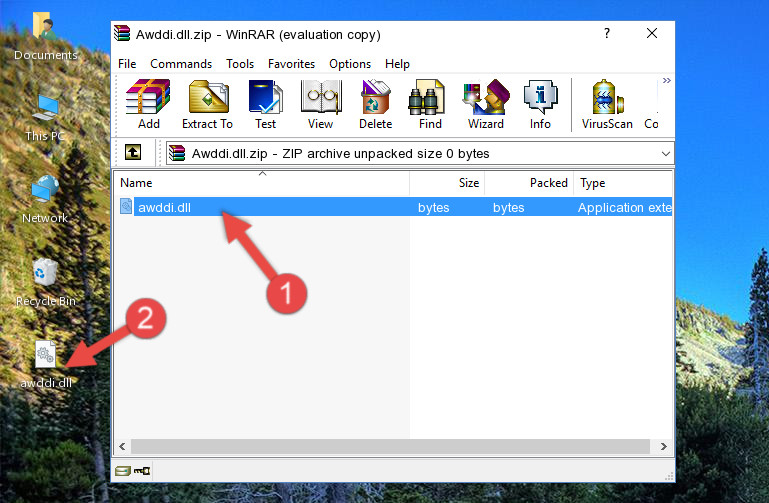Open the Extract To tool
769x503 pixels.
pyautogui.click(x=207, y=104)
